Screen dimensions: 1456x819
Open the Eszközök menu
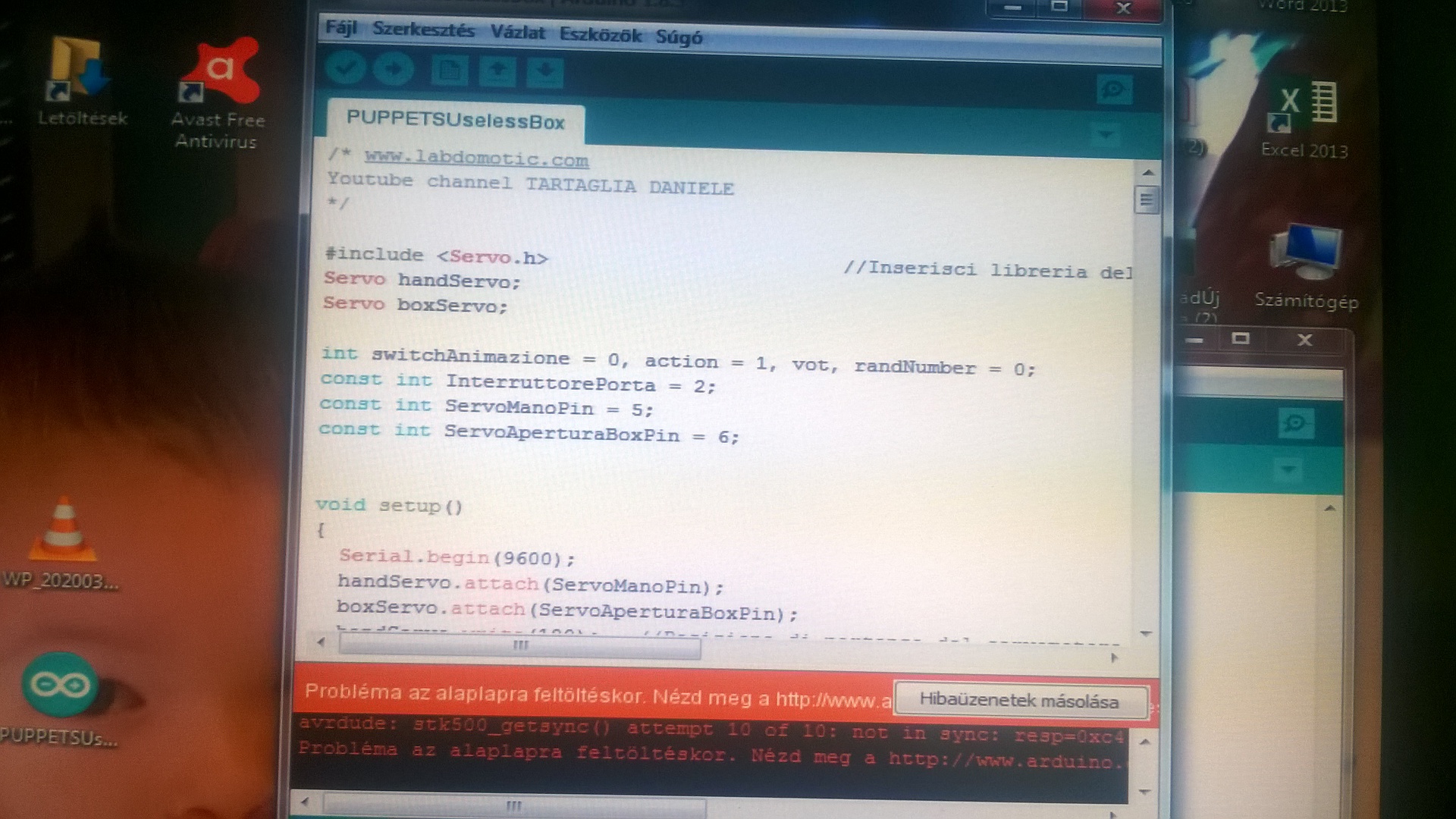tap(600, 35)
